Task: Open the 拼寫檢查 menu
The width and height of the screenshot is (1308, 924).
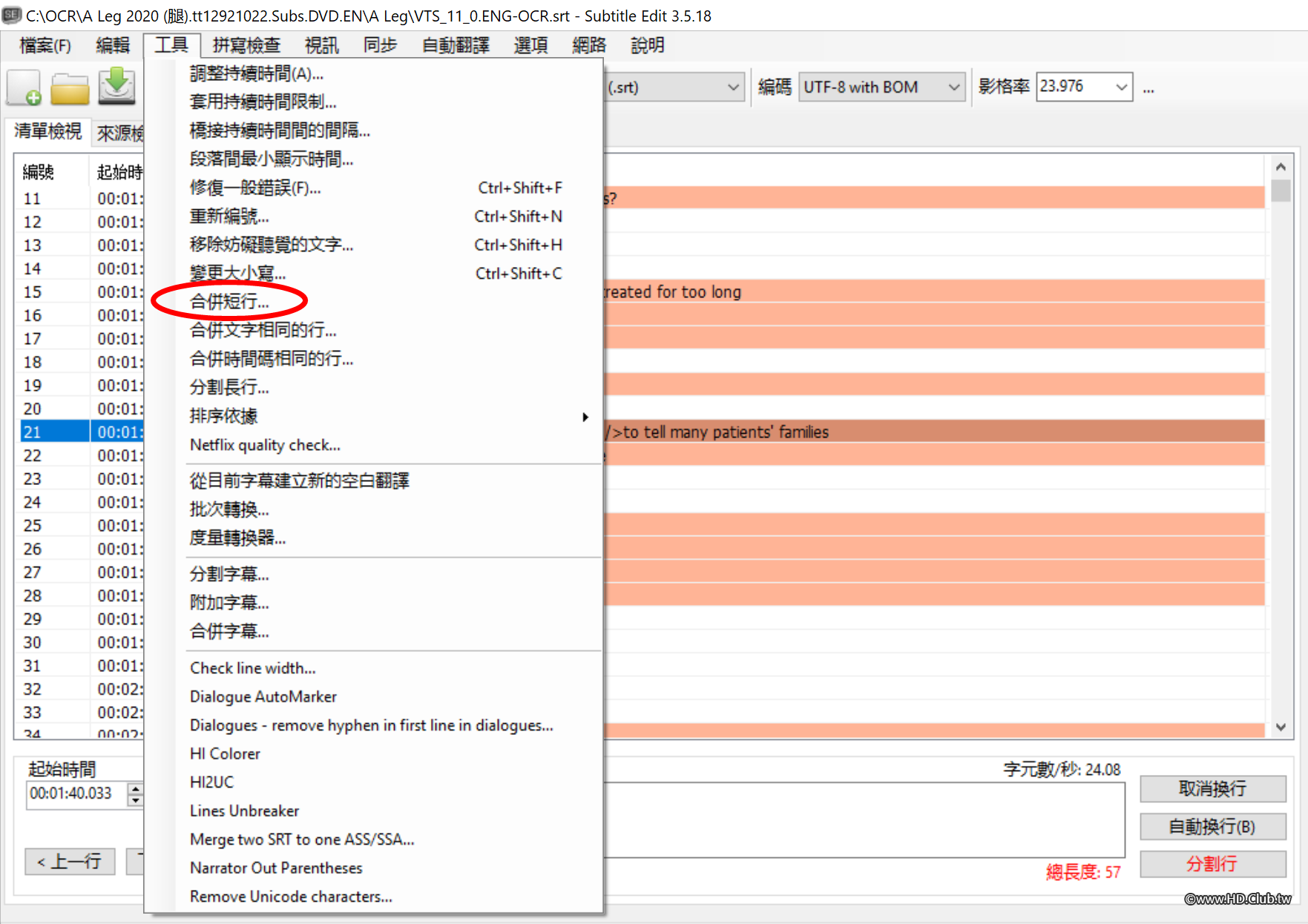Action: pos(246,45)
